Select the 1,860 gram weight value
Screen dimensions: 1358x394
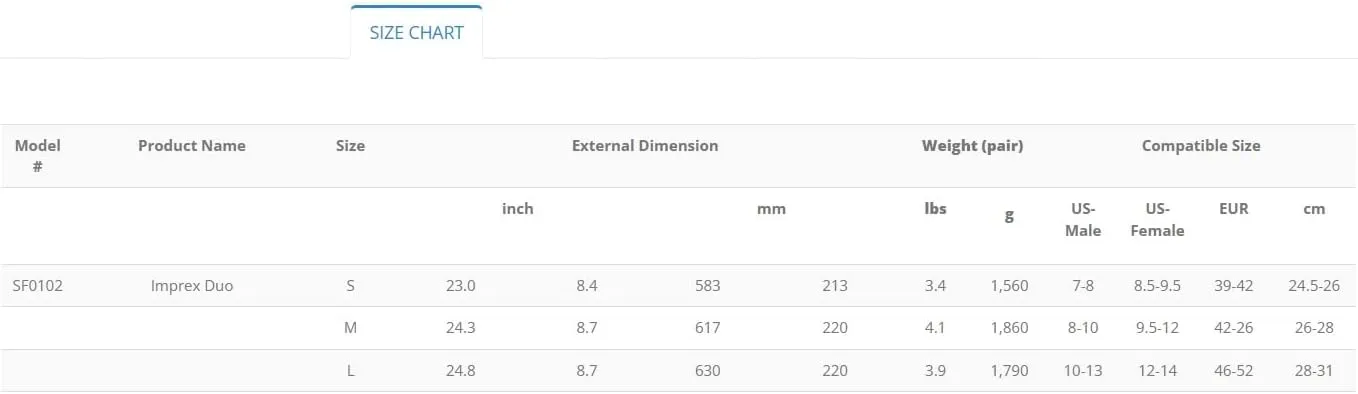1009,327
